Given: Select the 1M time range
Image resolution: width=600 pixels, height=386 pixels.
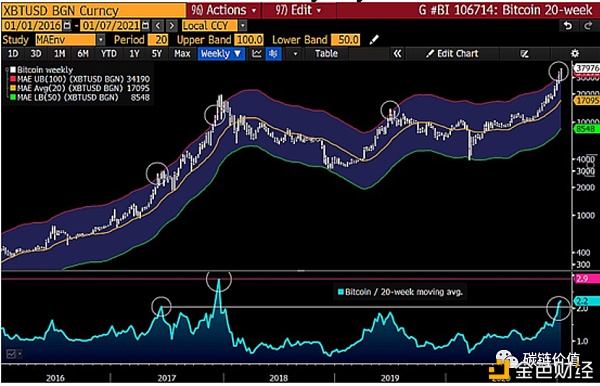Looking at the screenshot, I should pos(59,54).
